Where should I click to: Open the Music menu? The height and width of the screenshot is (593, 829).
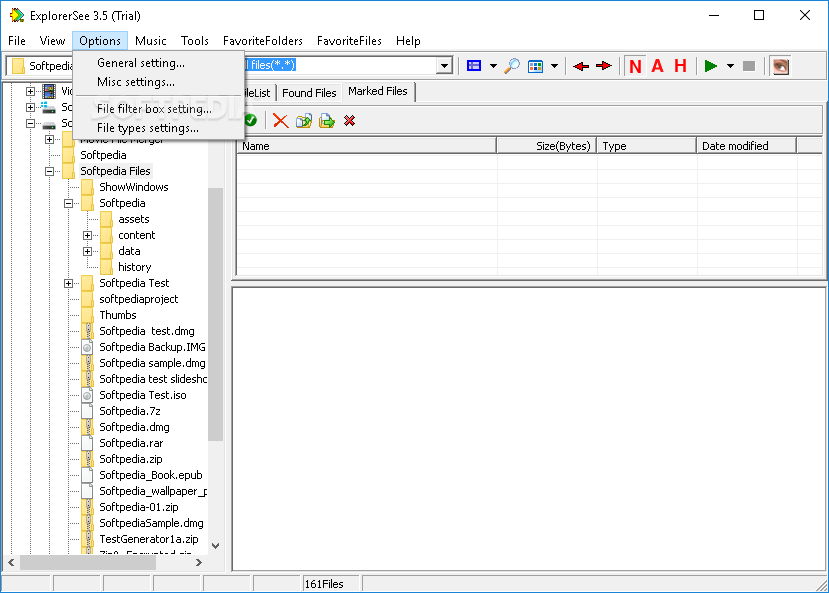(151, 41)
